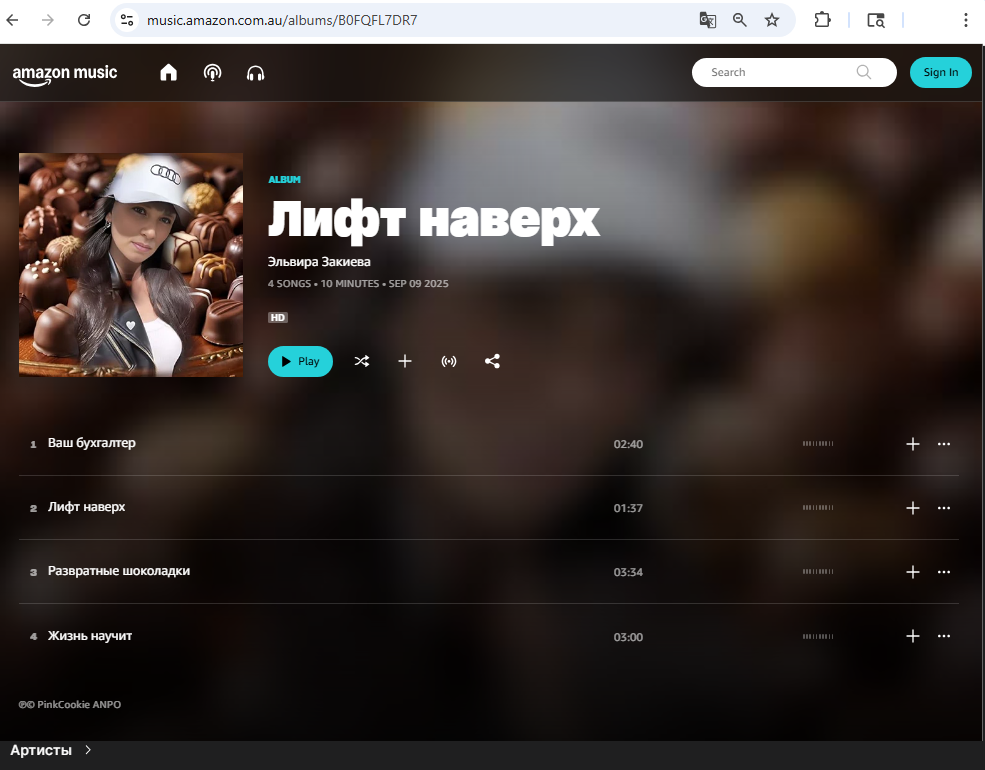Open Chrome three-dot menu
Screen dimensions: 985x770
click(966, 20)
